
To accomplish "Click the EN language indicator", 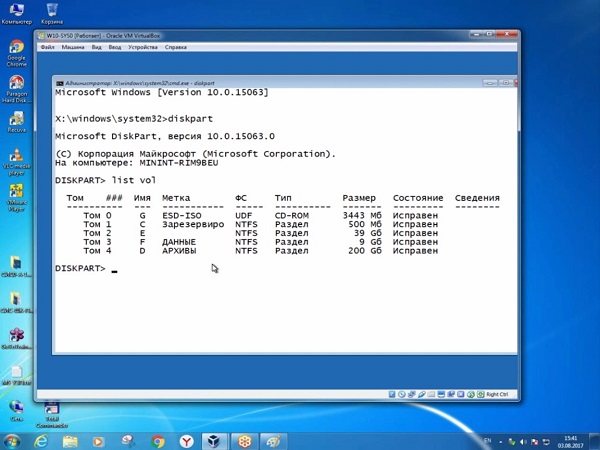I will [x=487, y=440].
